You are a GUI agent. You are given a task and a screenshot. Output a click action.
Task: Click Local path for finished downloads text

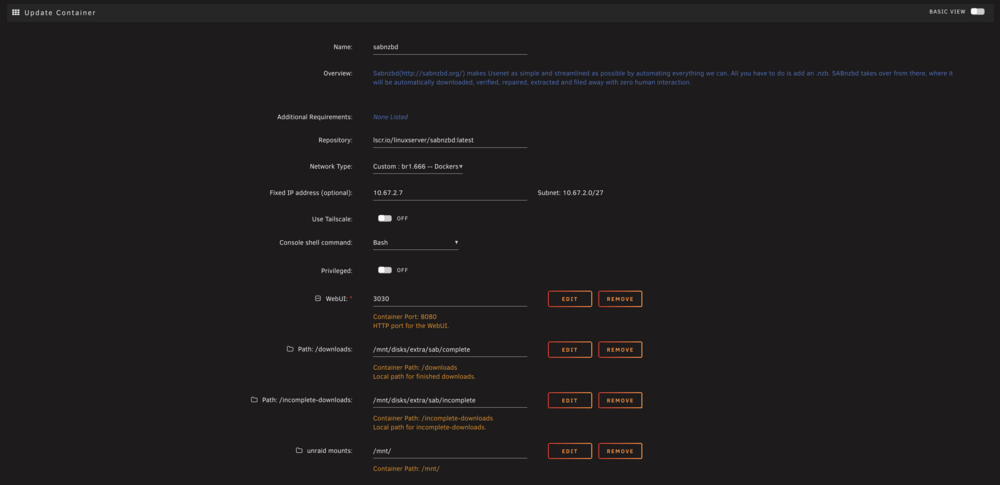(424, 377)
